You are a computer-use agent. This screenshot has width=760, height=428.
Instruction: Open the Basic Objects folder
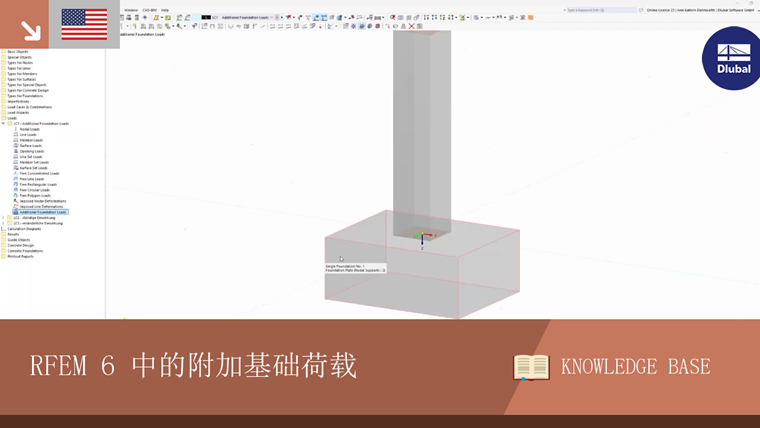tap(15, 52)
